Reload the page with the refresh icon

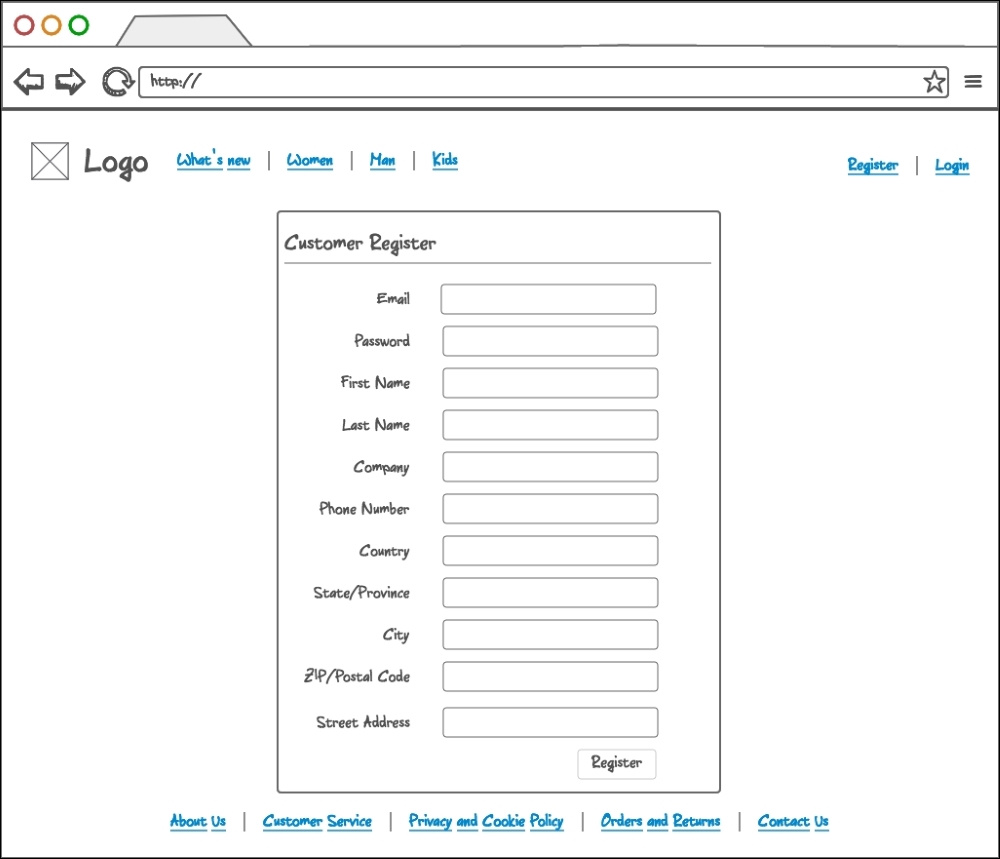click(117, 81)
